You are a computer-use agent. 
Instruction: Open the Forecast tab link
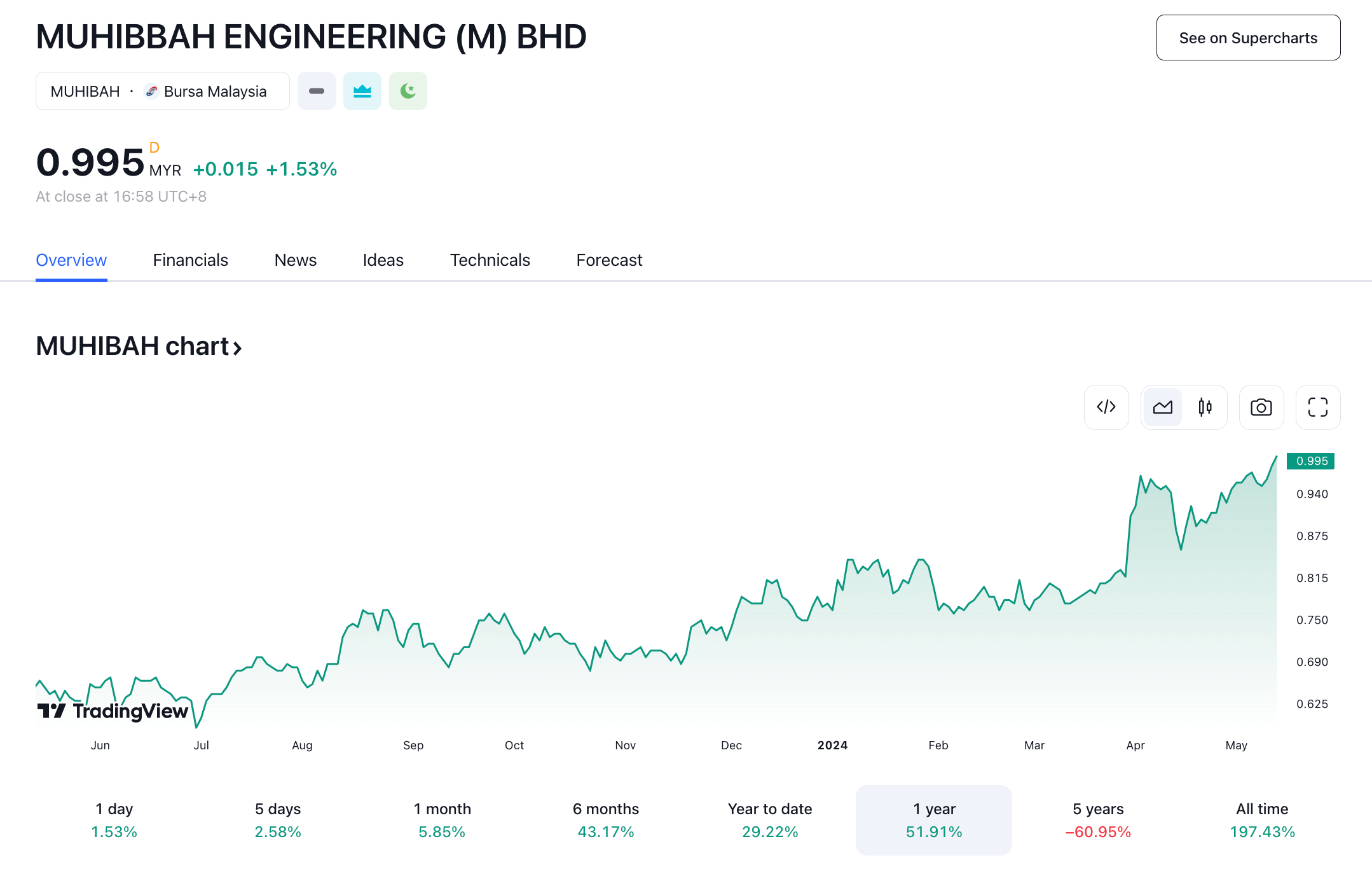click(x=608, y=260)
